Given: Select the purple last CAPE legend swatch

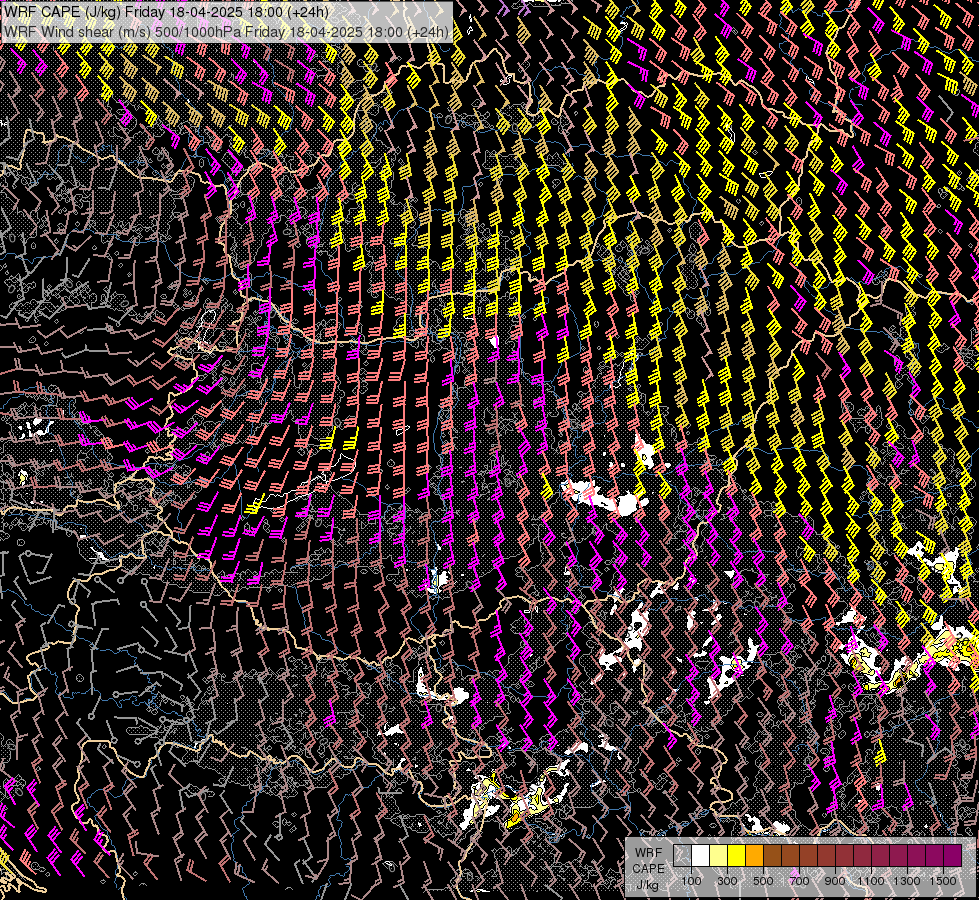Looking at the screenshot, I should tap(953, 855).
